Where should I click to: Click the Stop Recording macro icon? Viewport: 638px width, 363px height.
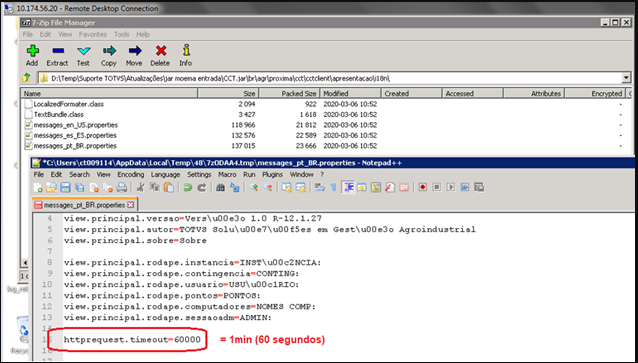point(437,187)
